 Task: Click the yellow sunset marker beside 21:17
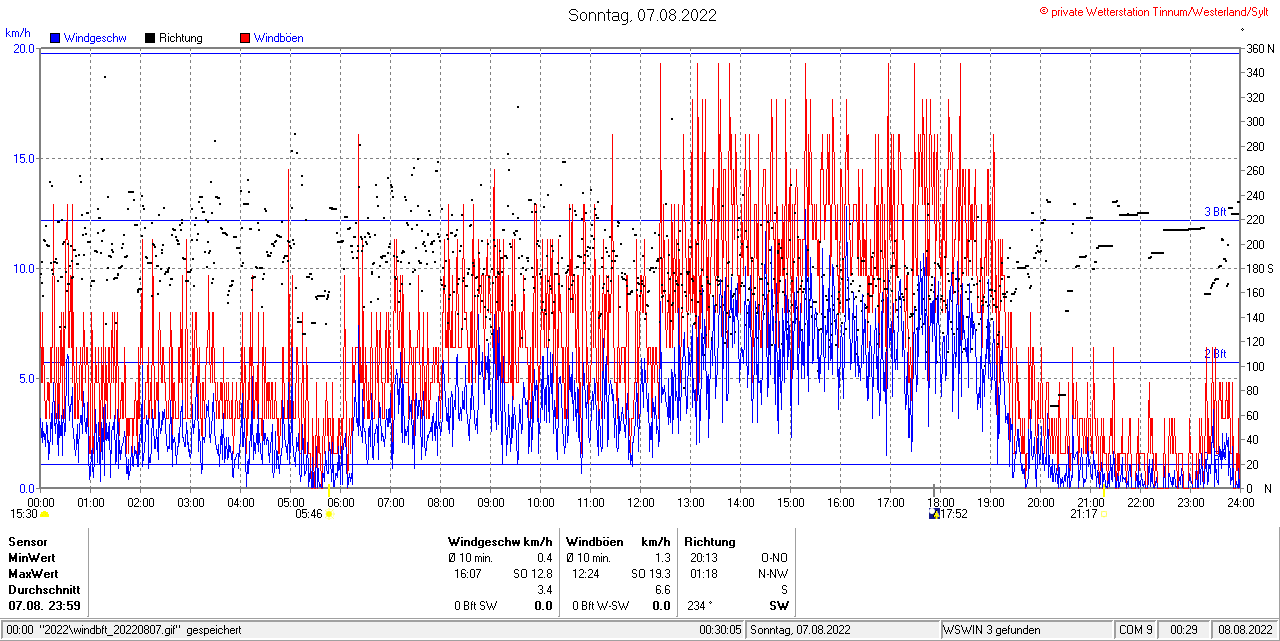click(1104, 514)
